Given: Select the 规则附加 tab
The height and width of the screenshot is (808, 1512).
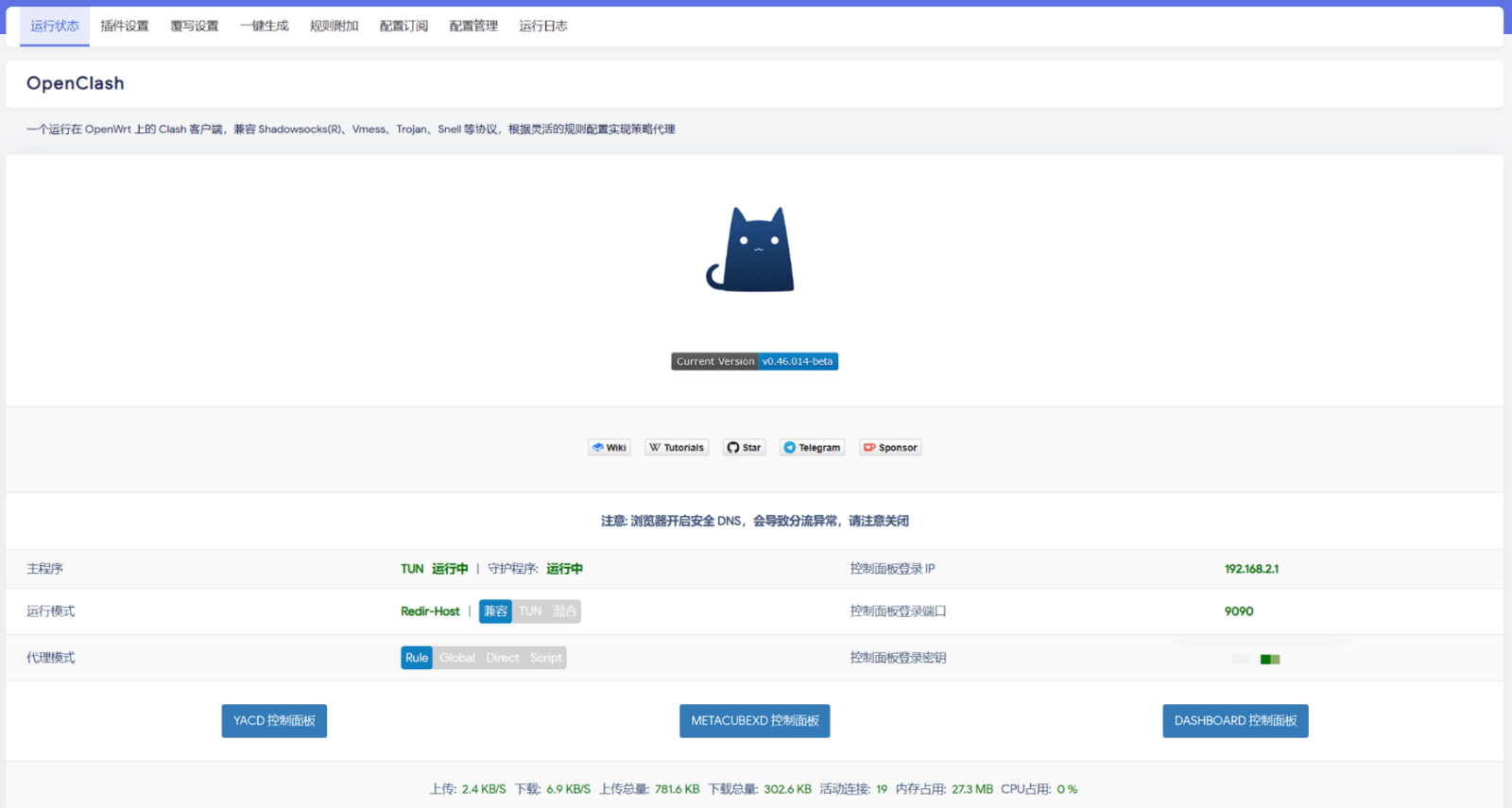Looking at the screenshot, I should (x=335, y=26).
